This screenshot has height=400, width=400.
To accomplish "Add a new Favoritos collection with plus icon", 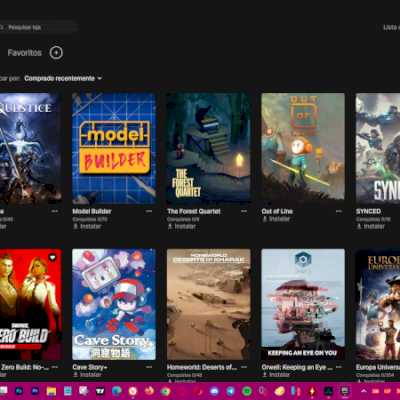I will click(x=56, y=53).
